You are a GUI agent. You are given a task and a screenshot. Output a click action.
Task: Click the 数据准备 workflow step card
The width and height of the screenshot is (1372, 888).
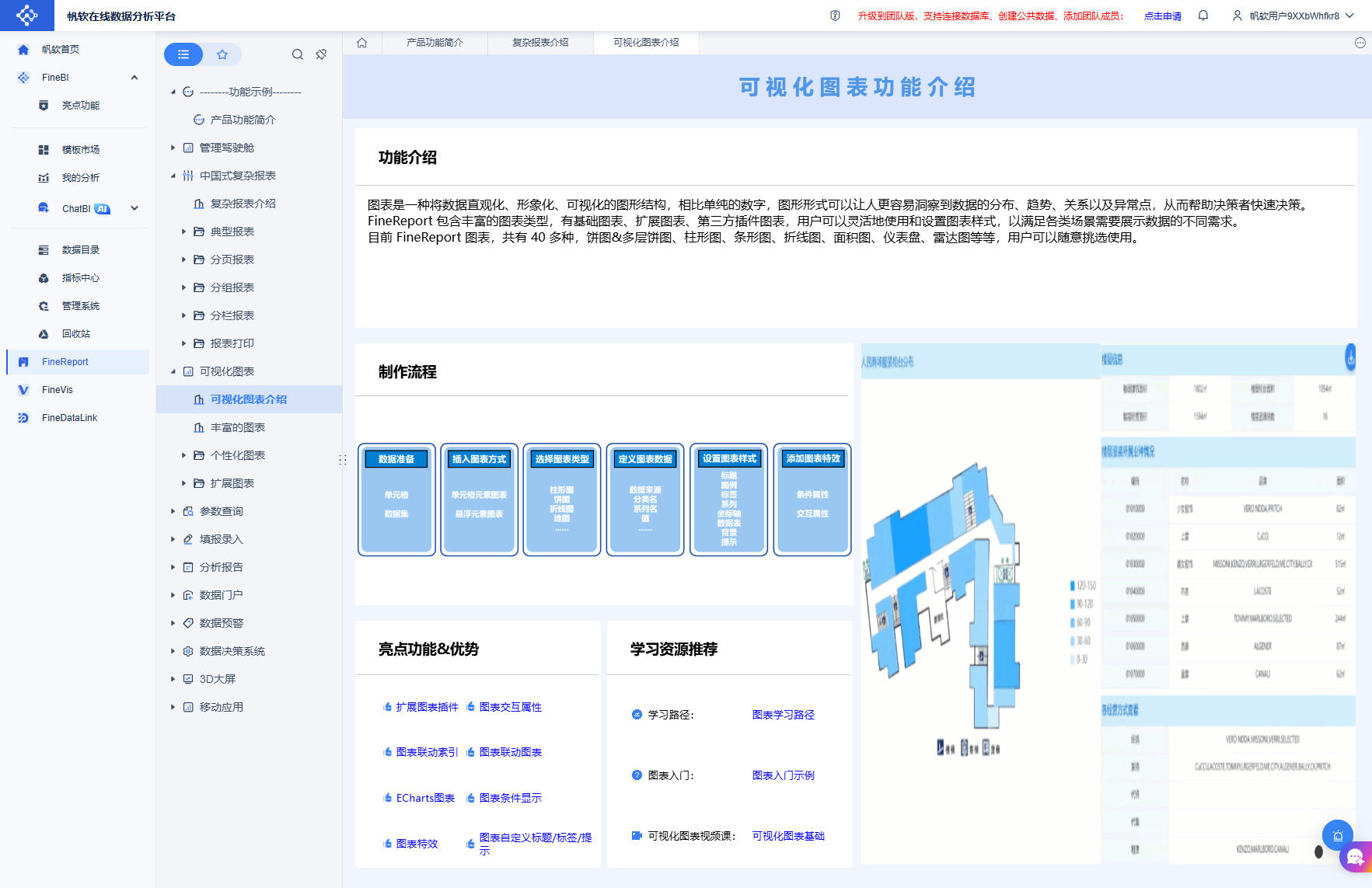click(x=396, y=500)
